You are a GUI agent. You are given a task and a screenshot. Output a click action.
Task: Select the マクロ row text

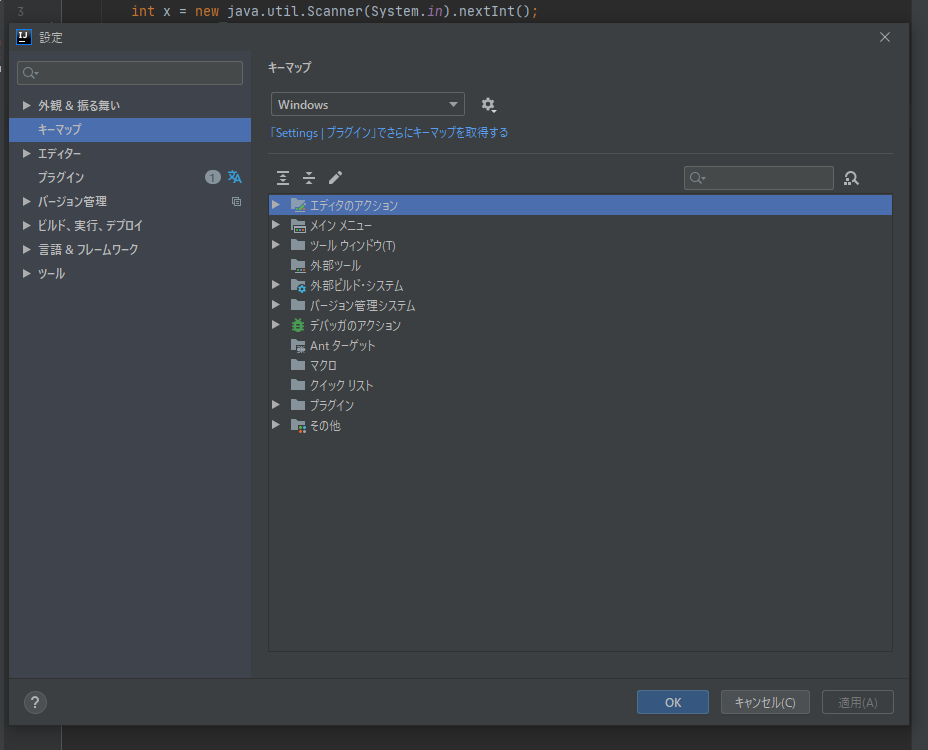pos(323,365)
